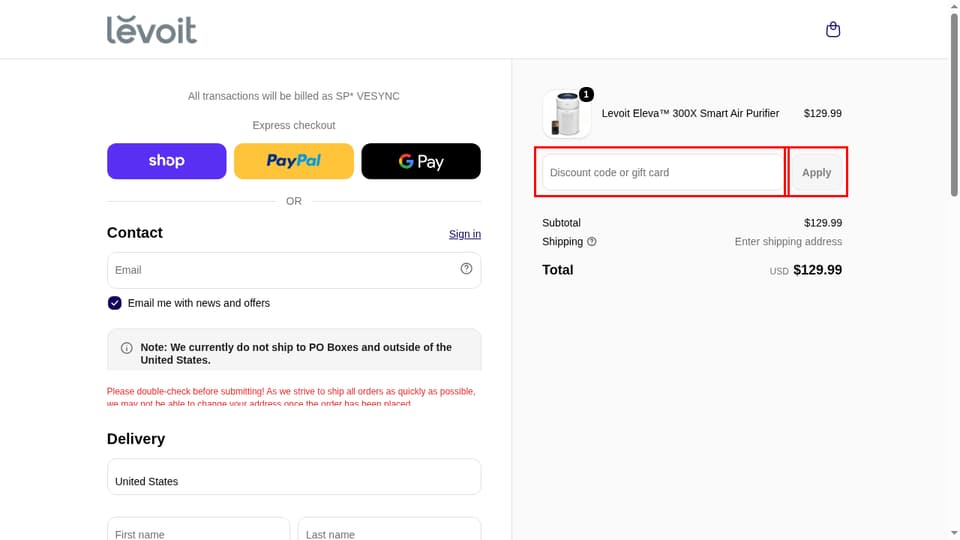
Task: Click the Levoit logo
Action: tap(152, 29)
